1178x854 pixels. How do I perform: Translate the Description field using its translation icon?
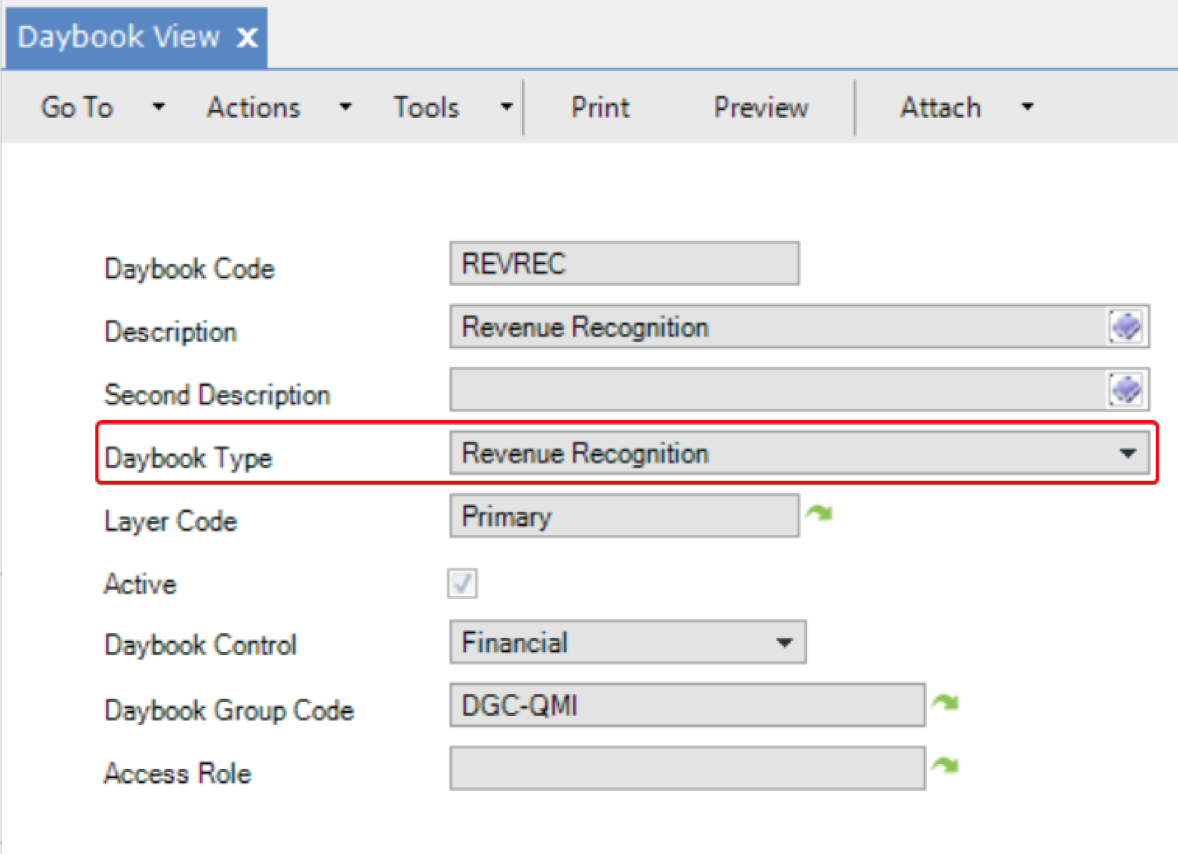coord(1127,326)
